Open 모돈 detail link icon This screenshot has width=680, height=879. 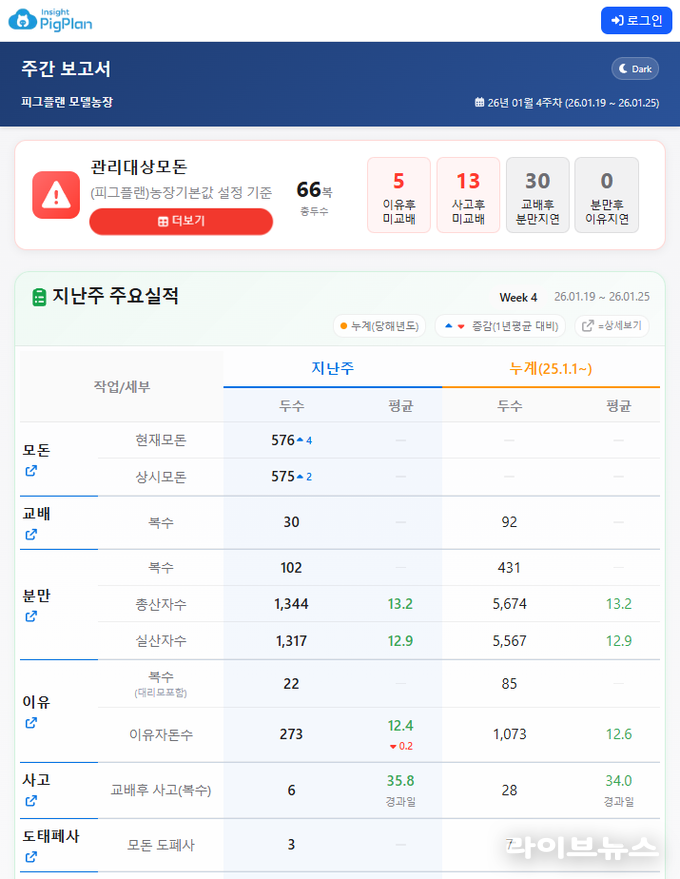[x=31, y=471]
